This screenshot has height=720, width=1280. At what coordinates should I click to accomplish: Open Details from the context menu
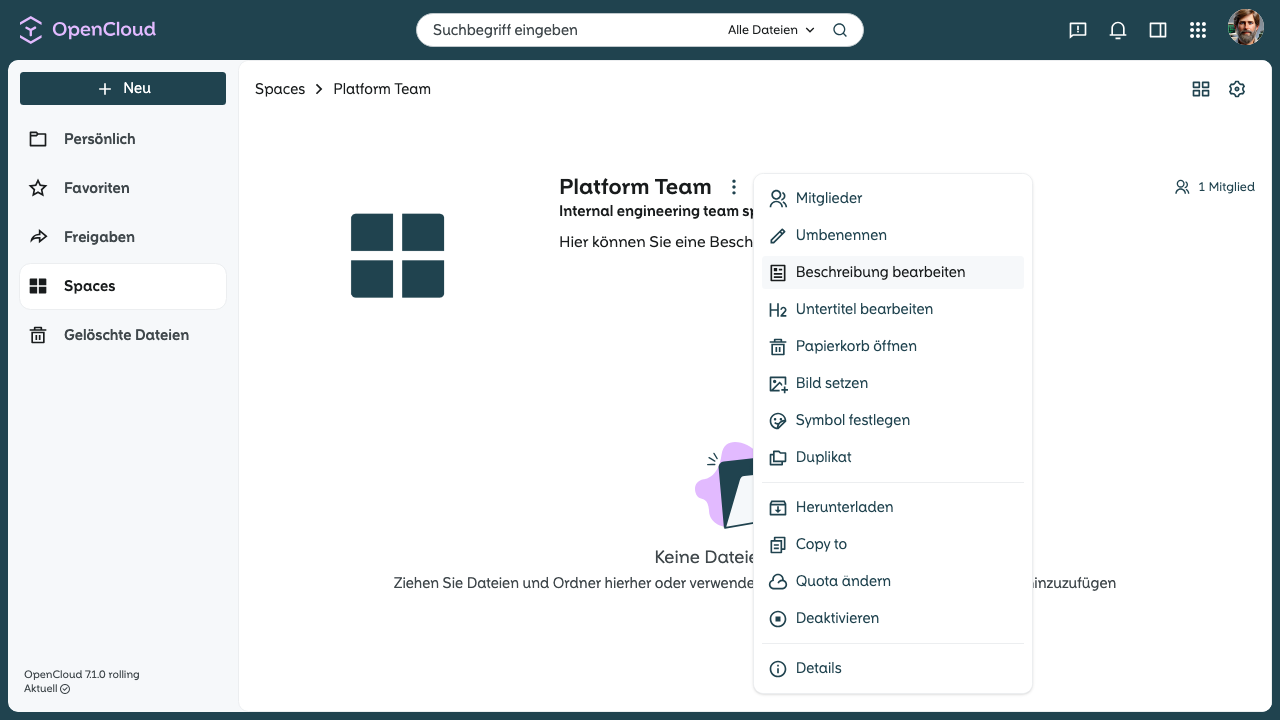click(x=893, y=668)
